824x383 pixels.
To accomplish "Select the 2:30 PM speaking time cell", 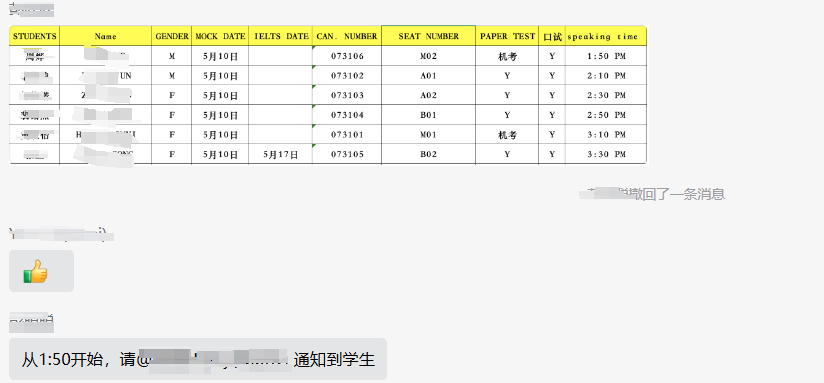I will click(606, 96).
